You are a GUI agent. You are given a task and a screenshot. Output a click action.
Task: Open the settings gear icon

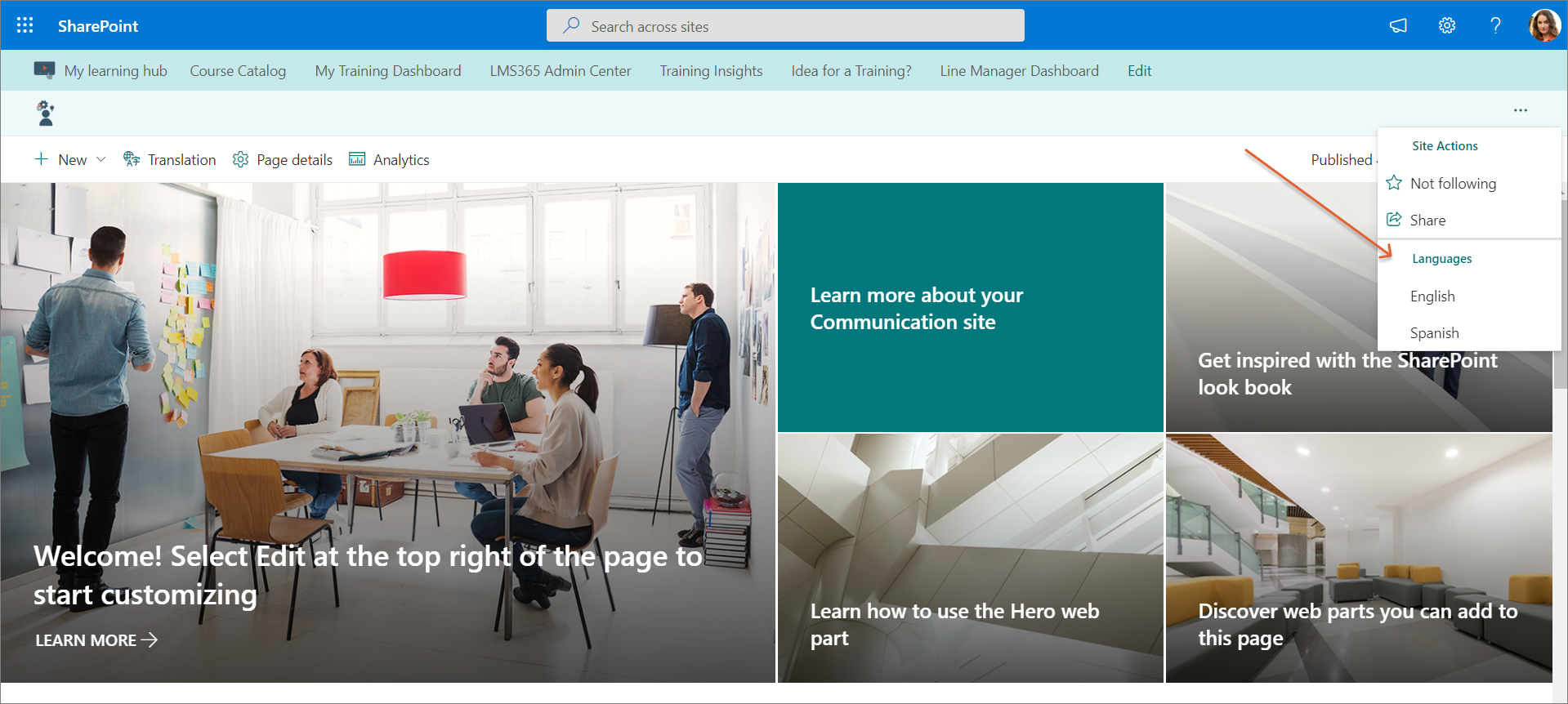[1446, 25]
